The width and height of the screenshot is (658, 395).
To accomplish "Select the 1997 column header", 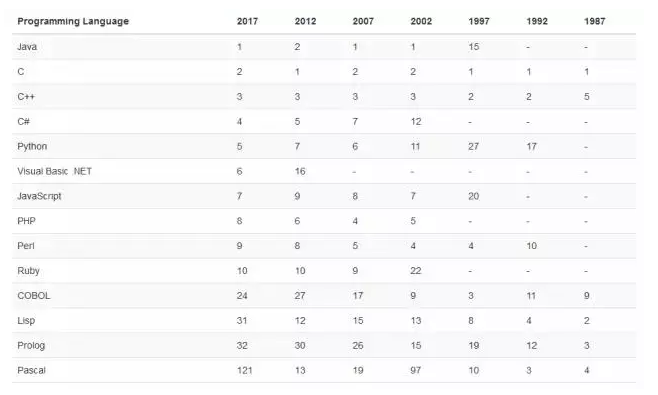I will [x=479, y=21].
